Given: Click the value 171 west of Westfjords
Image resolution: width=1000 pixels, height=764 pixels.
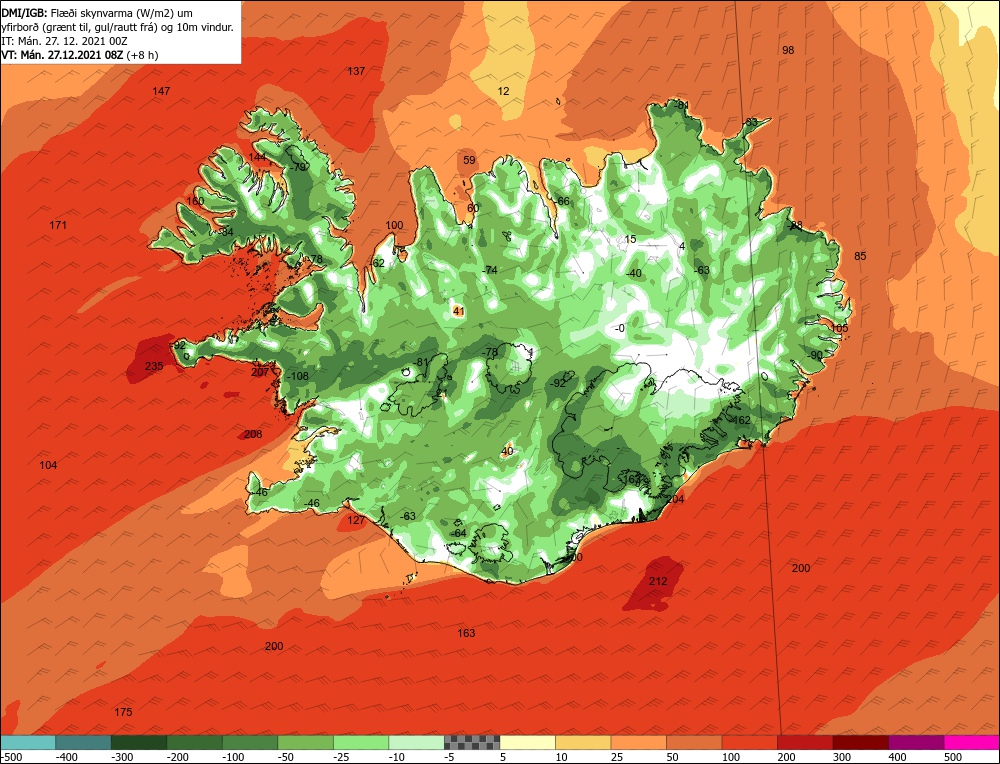Looking at the screenshot, I should [58, 225].
